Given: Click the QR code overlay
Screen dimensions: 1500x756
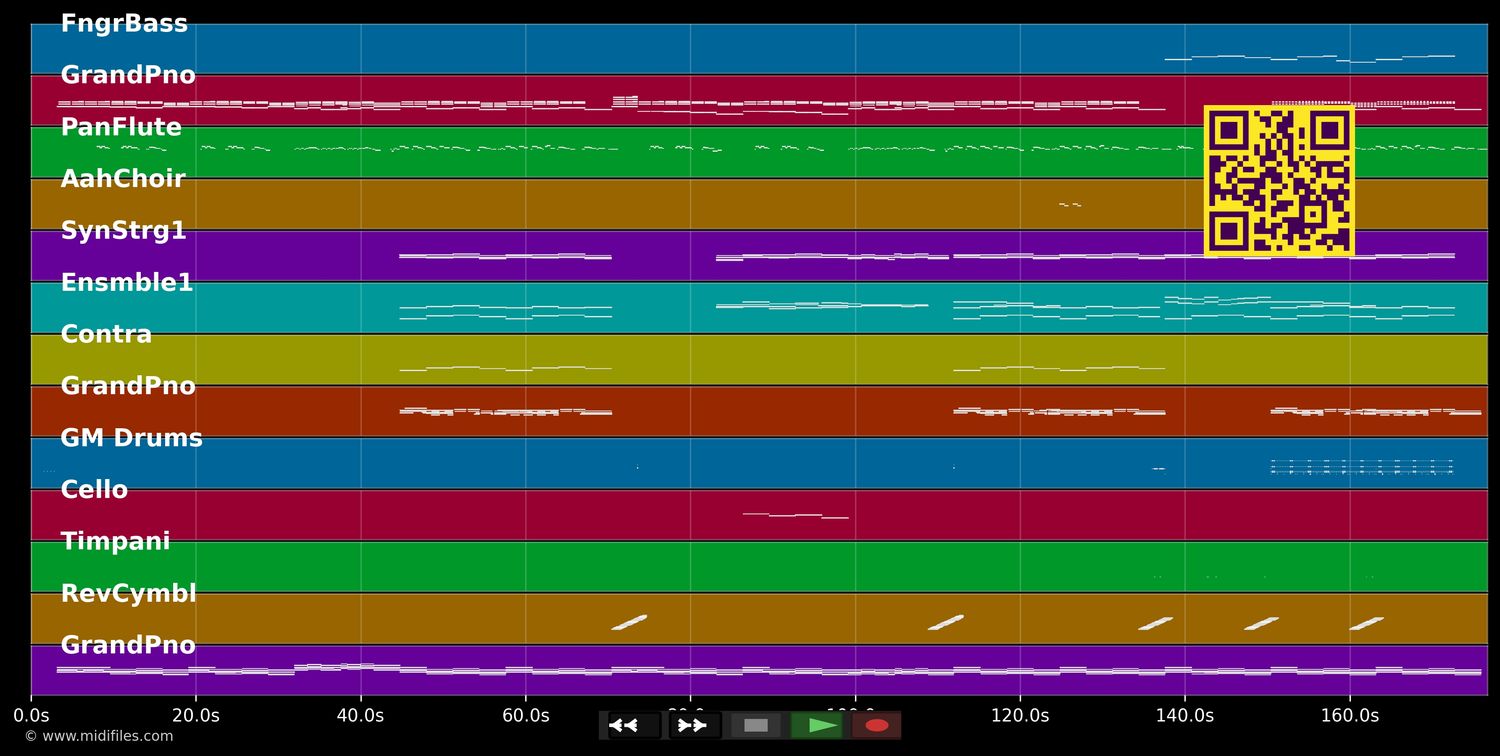Looking at the screenshot, I should (1280, 180).
